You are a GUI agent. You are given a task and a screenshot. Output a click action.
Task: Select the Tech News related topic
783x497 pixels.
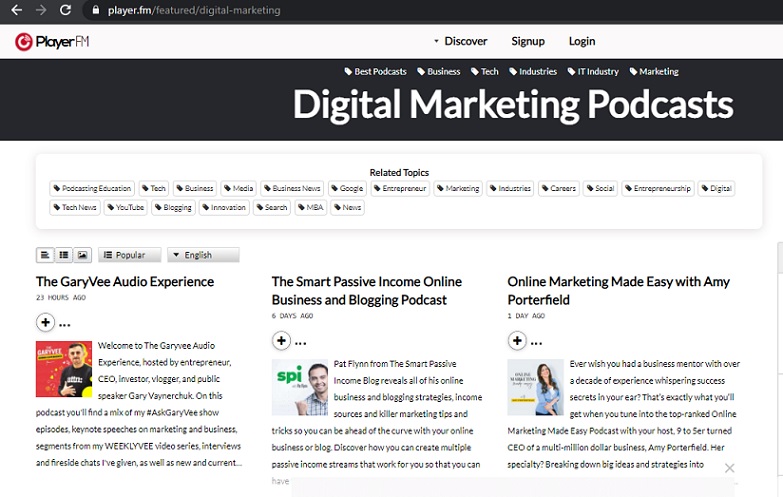[x=75, y=207]
